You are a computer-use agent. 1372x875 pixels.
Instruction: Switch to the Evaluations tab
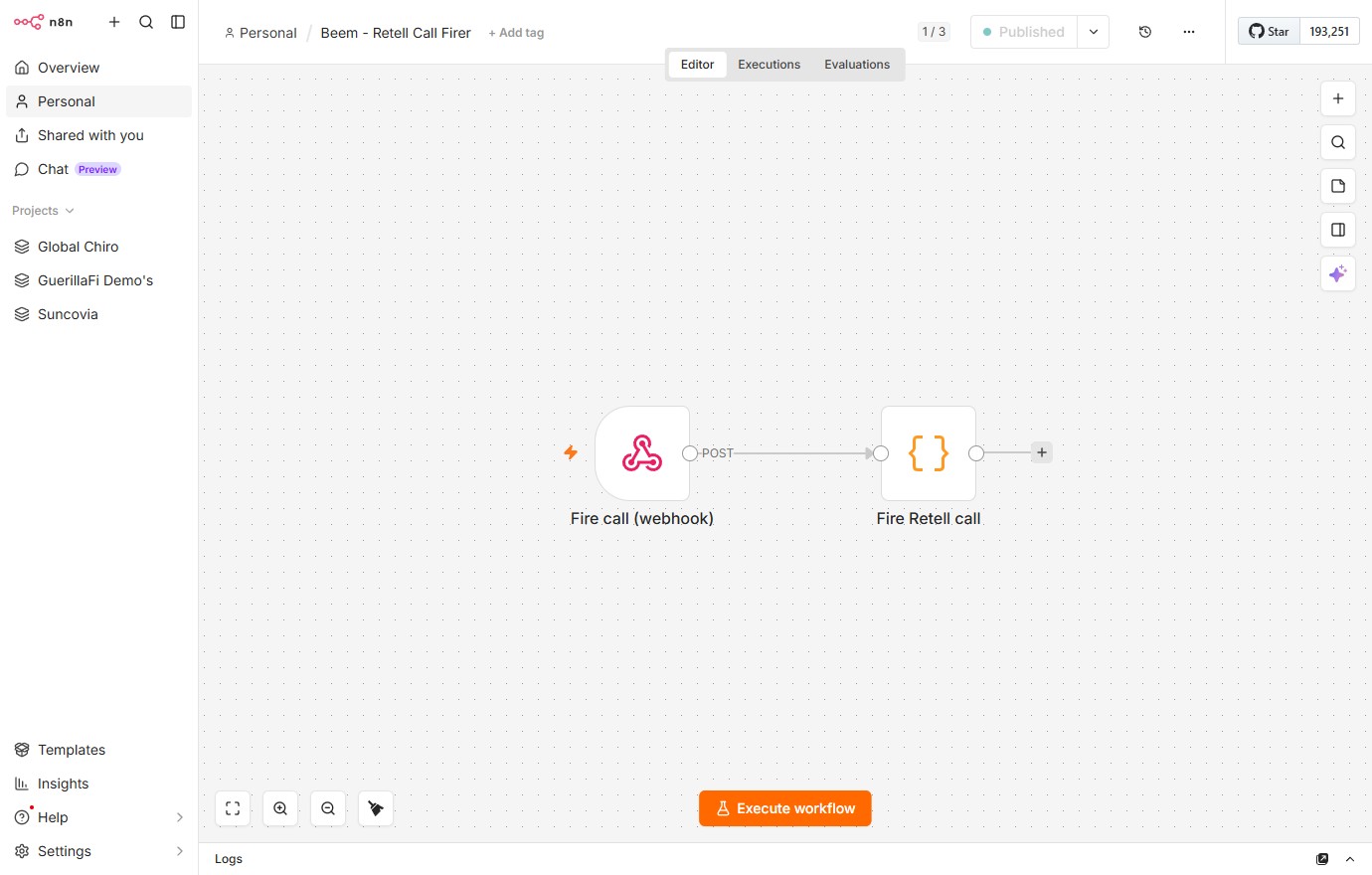tap(857, 65)
